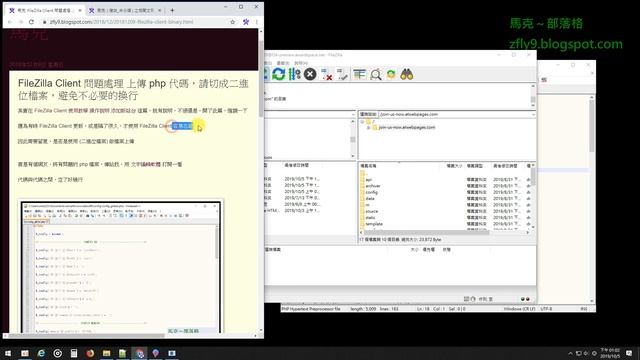Image resolution: width=640 pixels, height=360 pixels.
Task: Close the first Chrome tab
Action: [80, 10]
